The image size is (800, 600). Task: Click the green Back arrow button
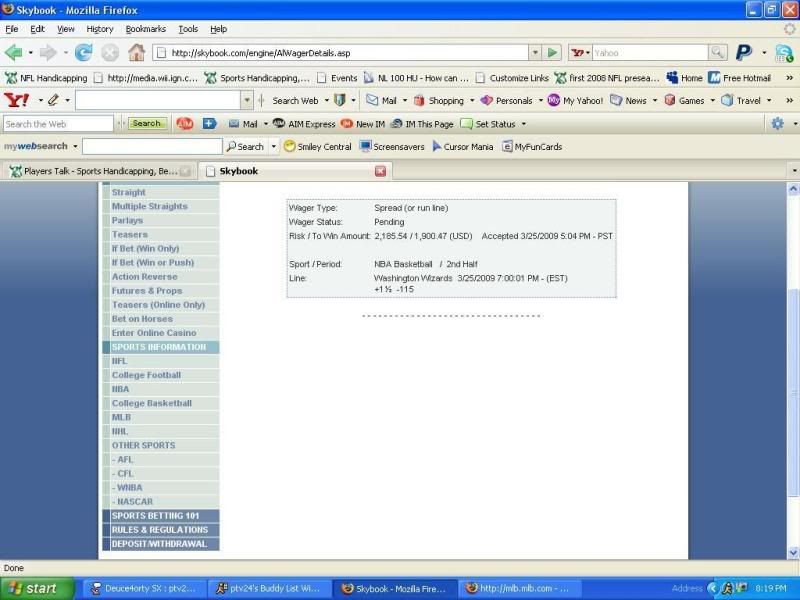(14, 53)
